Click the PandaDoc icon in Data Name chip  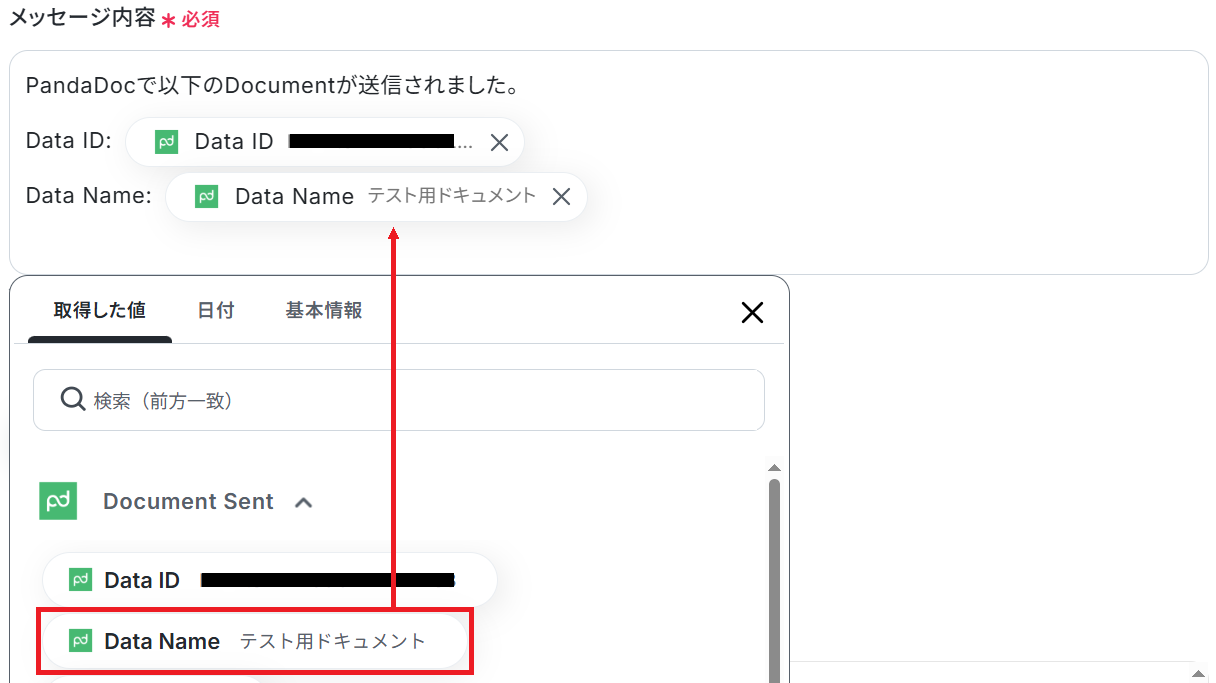tap(207, 197)
